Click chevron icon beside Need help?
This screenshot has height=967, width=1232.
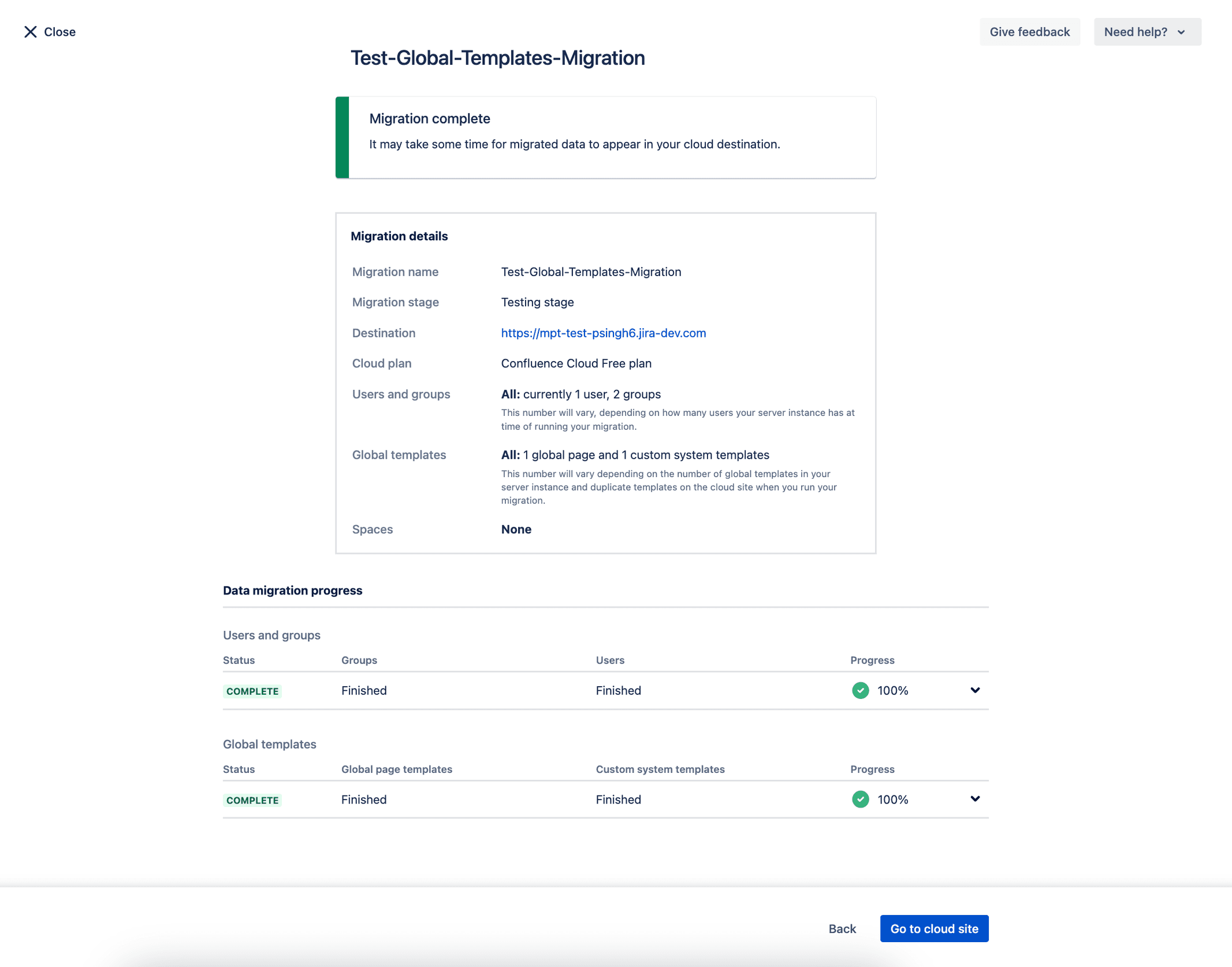(1181, 32)
